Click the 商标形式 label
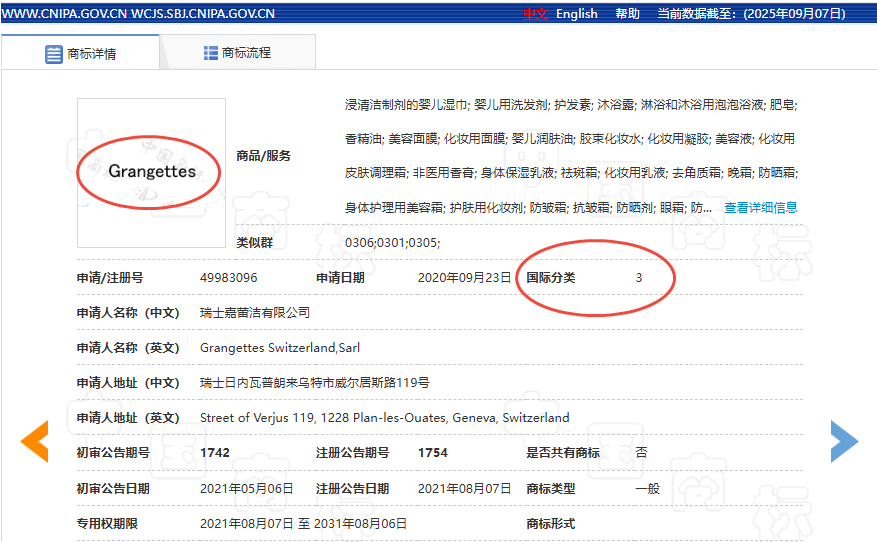877x542 pixels. (x=550, y=524)
